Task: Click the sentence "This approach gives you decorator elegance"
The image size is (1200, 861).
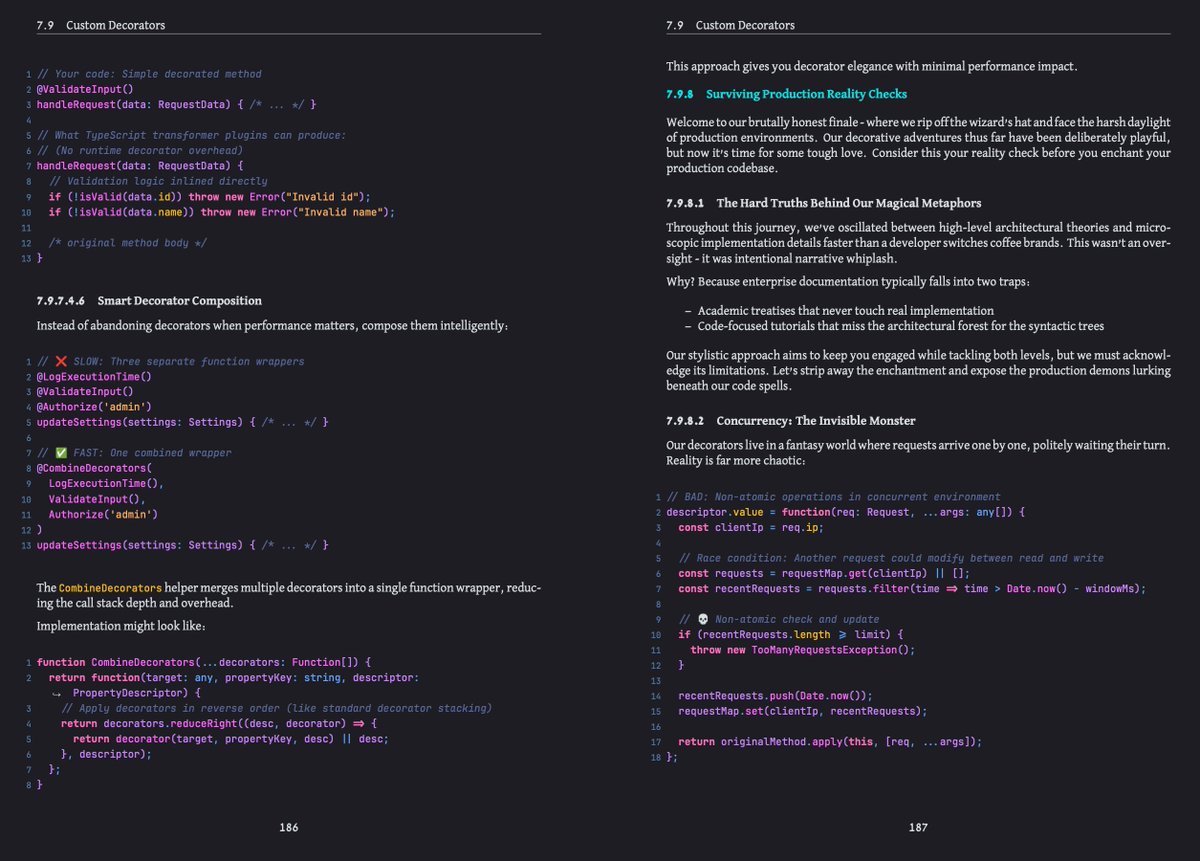Action: coord(872,67)
